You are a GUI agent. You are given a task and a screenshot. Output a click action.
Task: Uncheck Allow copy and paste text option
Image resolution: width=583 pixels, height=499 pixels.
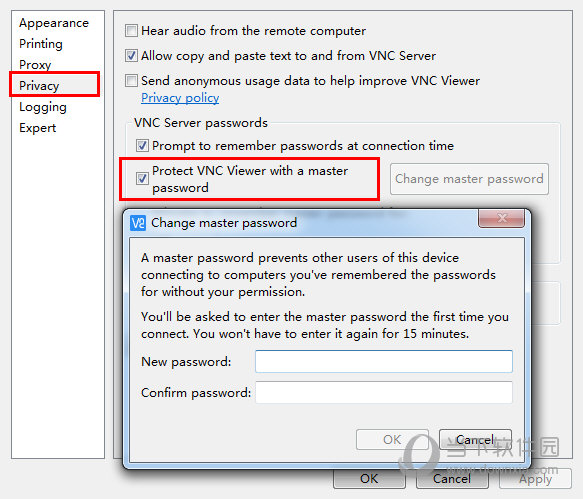[131, 56]
